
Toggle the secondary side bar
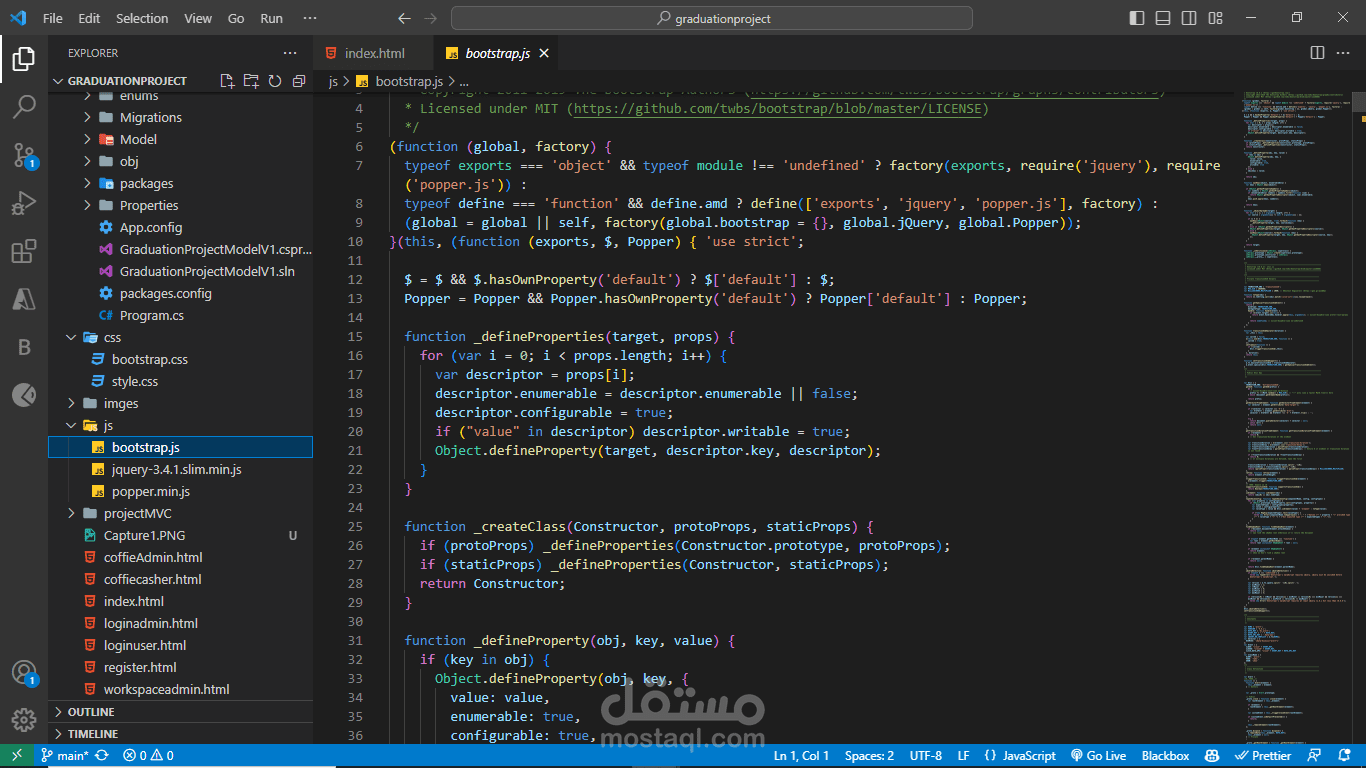(x=1188, y=18)
